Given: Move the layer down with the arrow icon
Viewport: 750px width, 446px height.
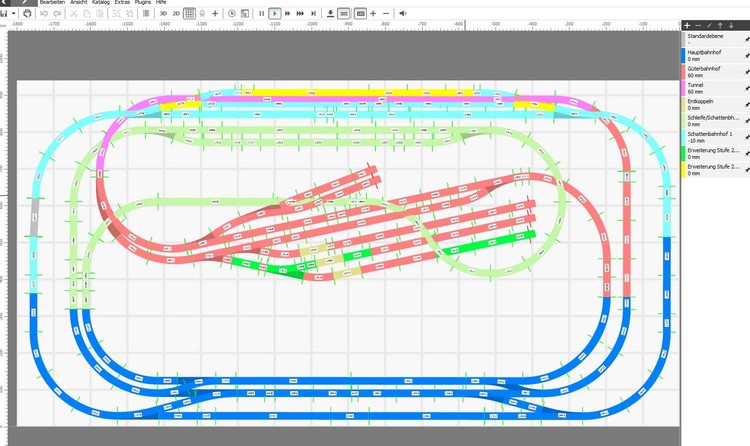Looking at the screenshot, I should pos(731,25).
